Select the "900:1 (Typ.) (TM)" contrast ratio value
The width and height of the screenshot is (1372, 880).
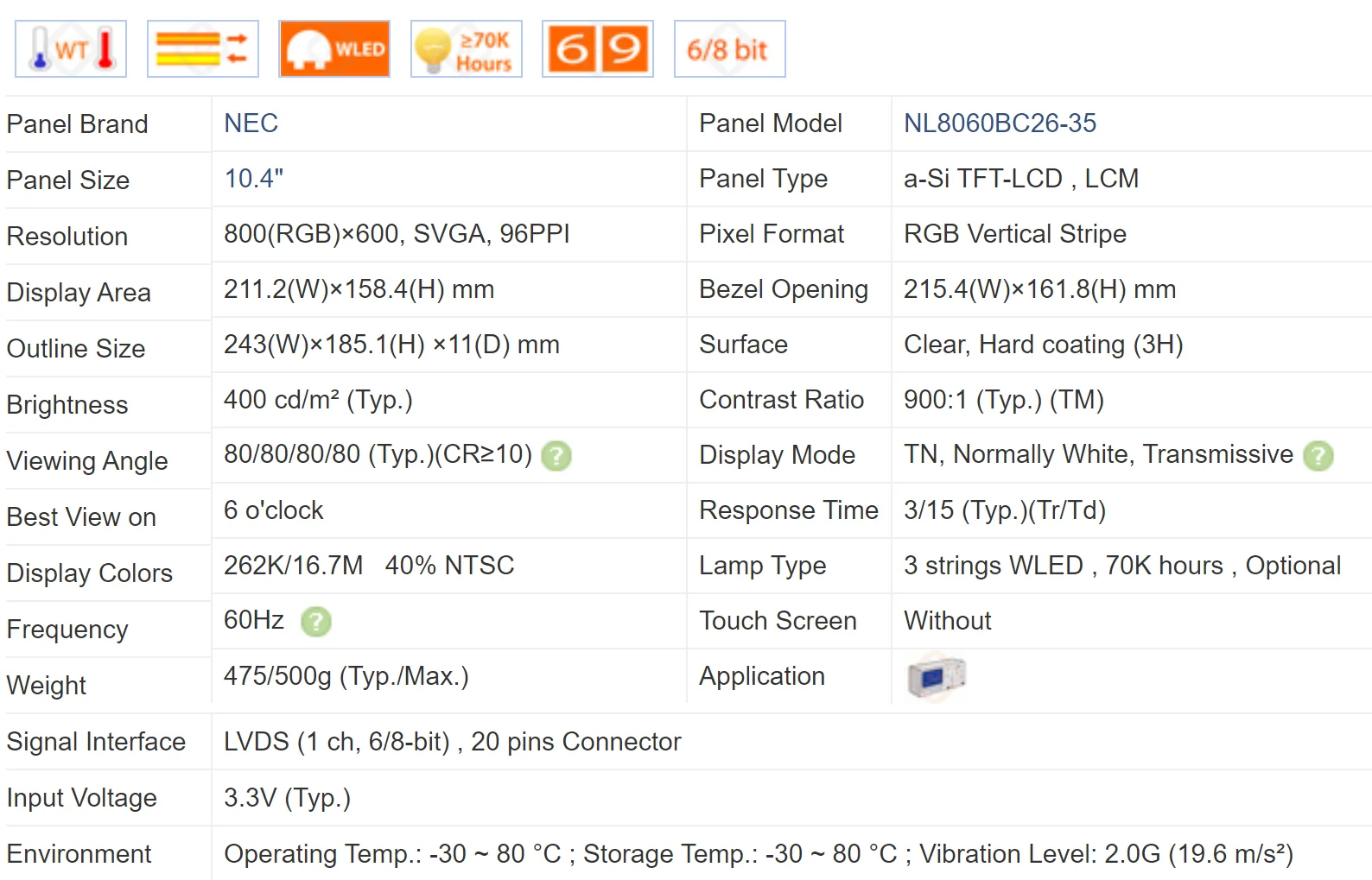(1004, 400)
